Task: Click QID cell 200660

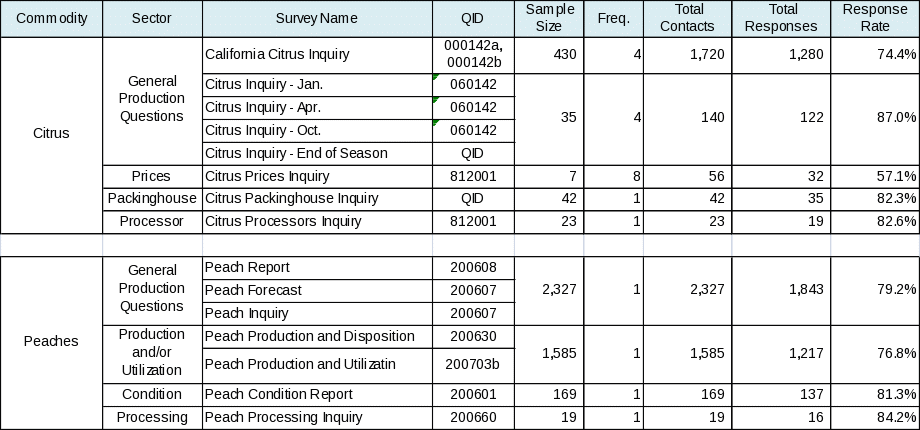Action: pyautogui.click(x=473, y=418)
